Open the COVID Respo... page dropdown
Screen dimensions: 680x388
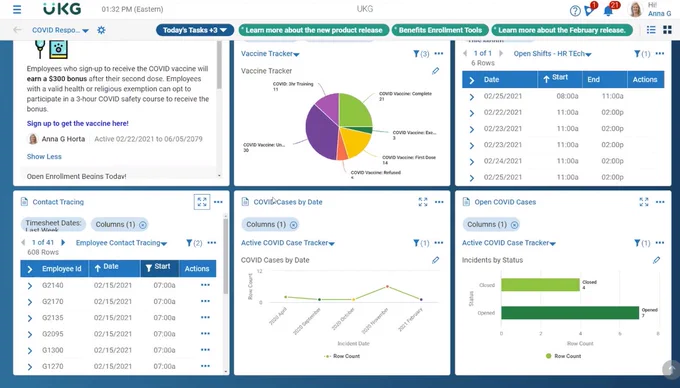click(60, 30)
